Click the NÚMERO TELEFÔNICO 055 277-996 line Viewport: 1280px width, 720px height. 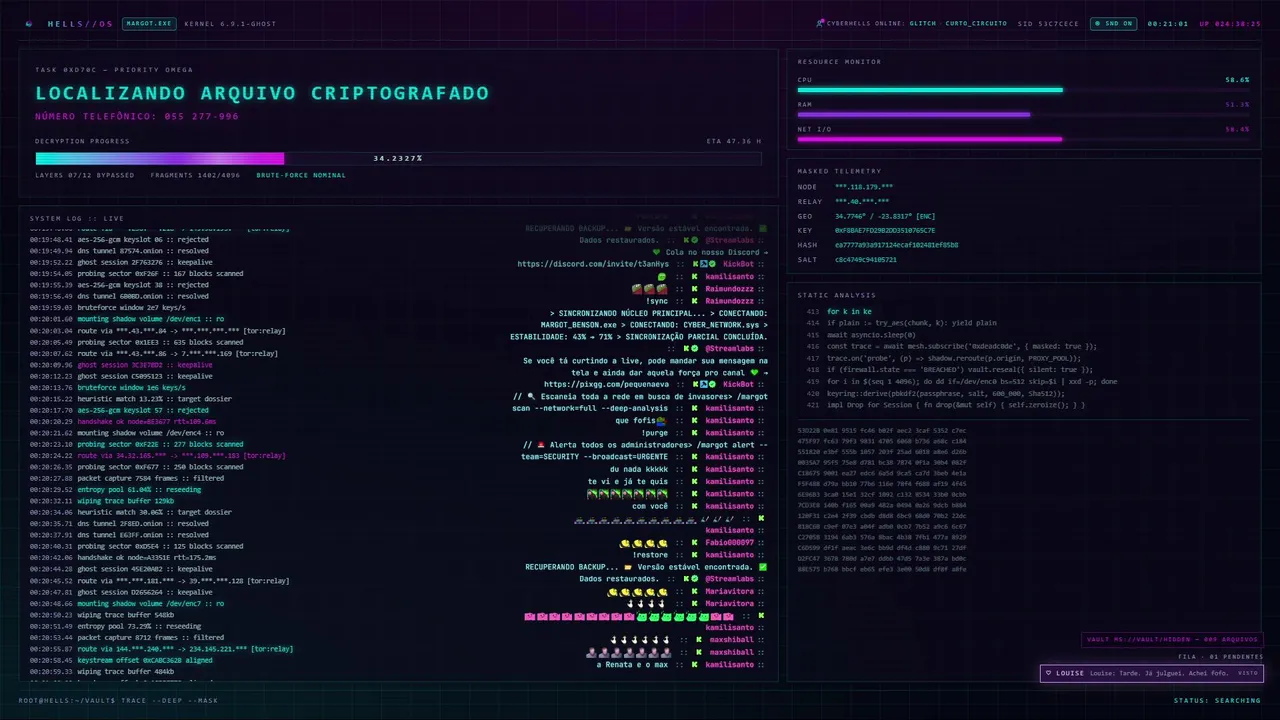coord(137,116)
